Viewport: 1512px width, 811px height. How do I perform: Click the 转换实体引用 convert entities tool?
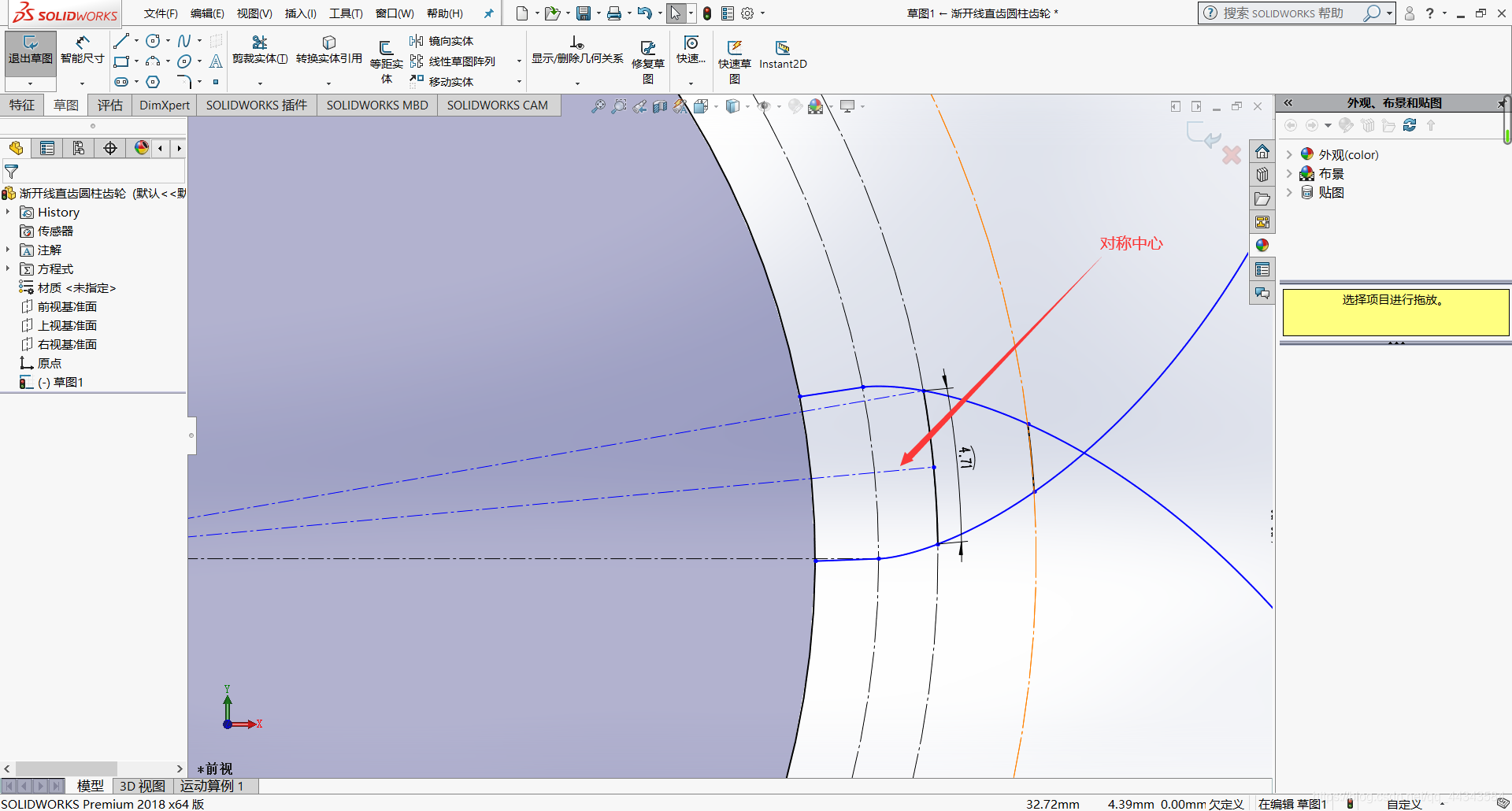(329, 50)
